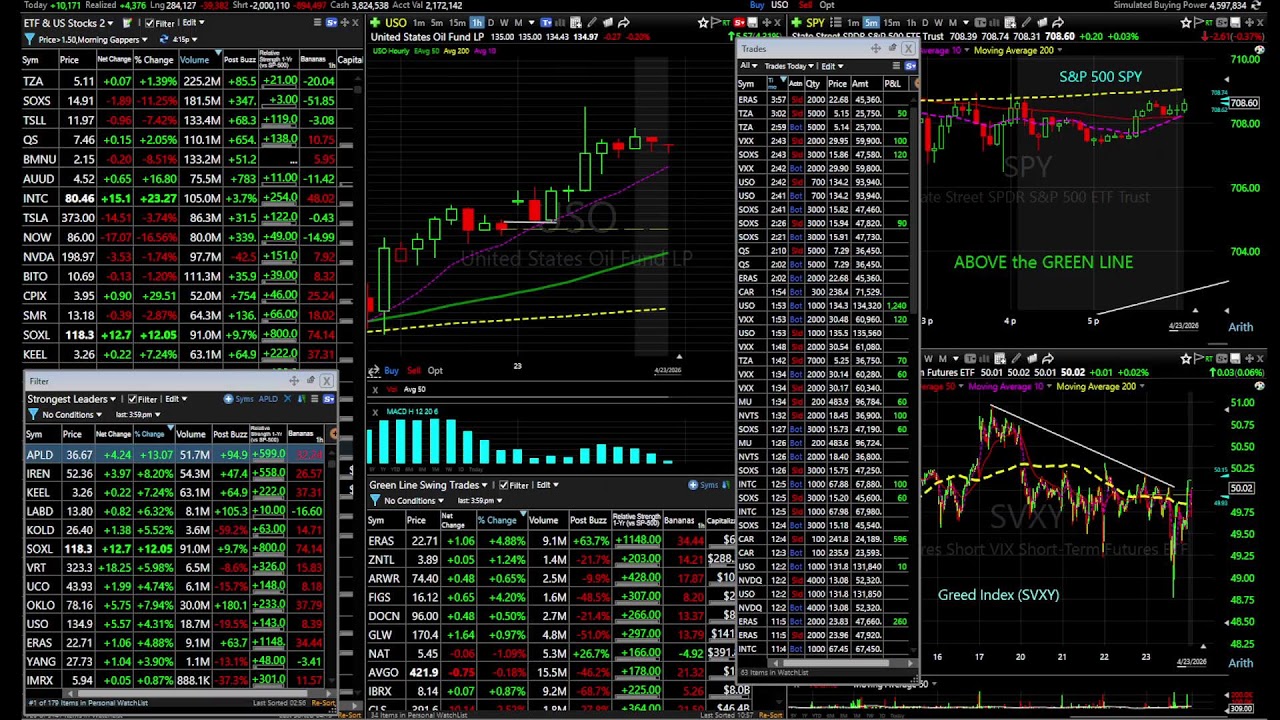
Task: Open the All dropdown in Trades window
Action: [x=749, y=66]
